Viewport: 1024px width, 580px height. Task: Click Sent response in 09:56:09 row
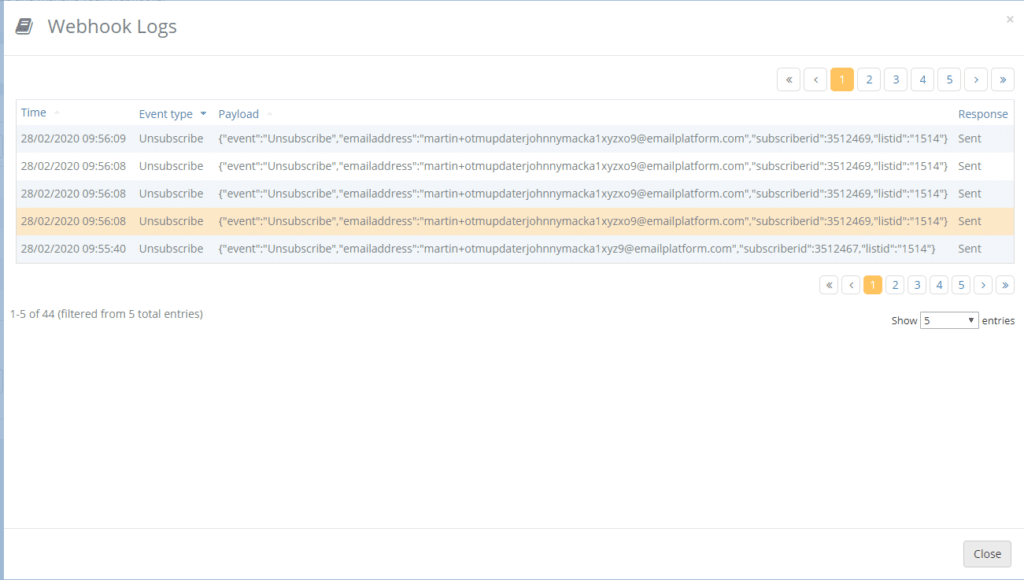(x=969, y=138)
